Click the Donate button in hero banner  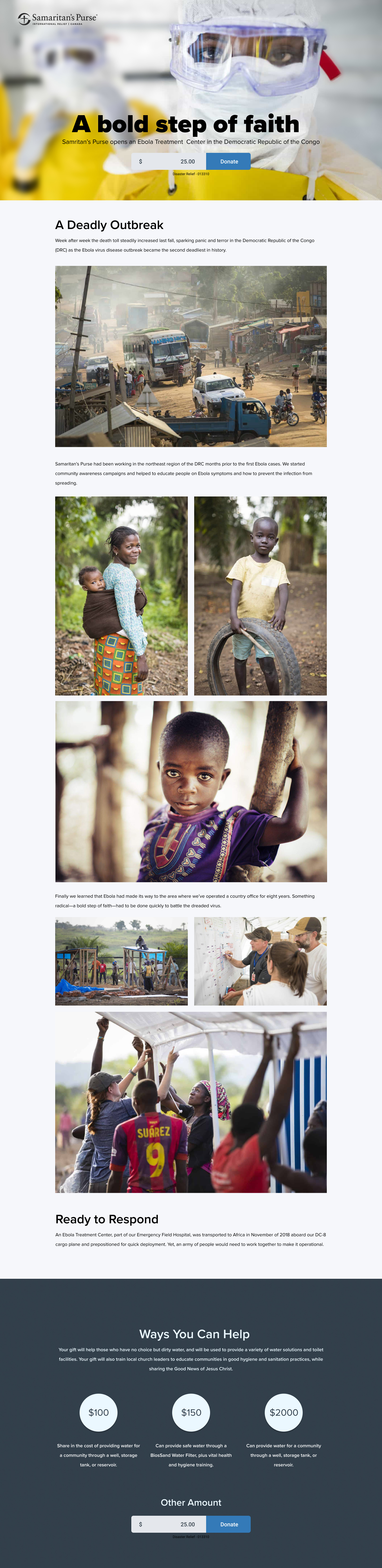[229, 161]
